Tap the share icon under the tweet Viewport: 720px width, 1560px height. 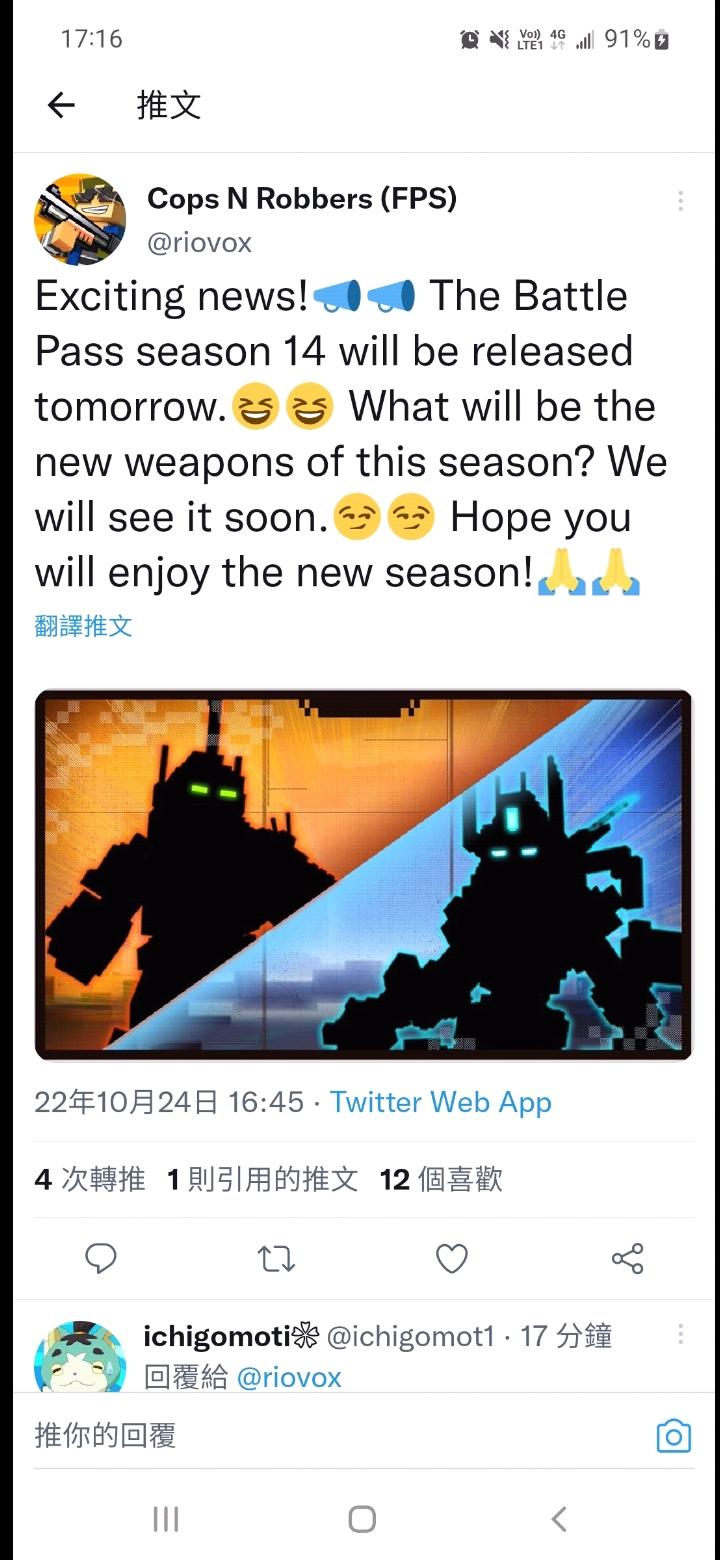(627, 1258)
